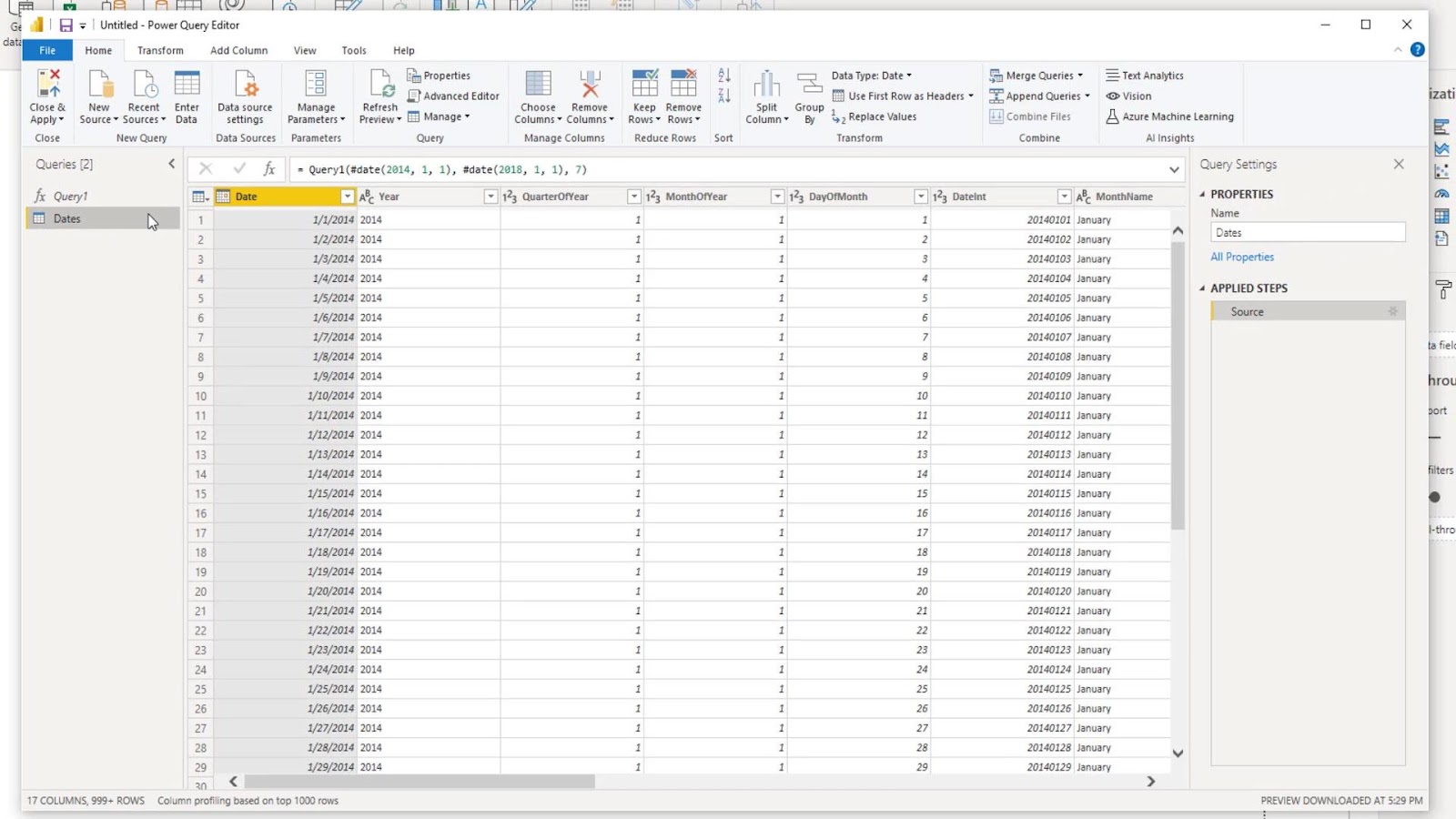Sort the column descending
Image resolution: width=1456 pixels, height=819 pixels.
pos(724,96)
